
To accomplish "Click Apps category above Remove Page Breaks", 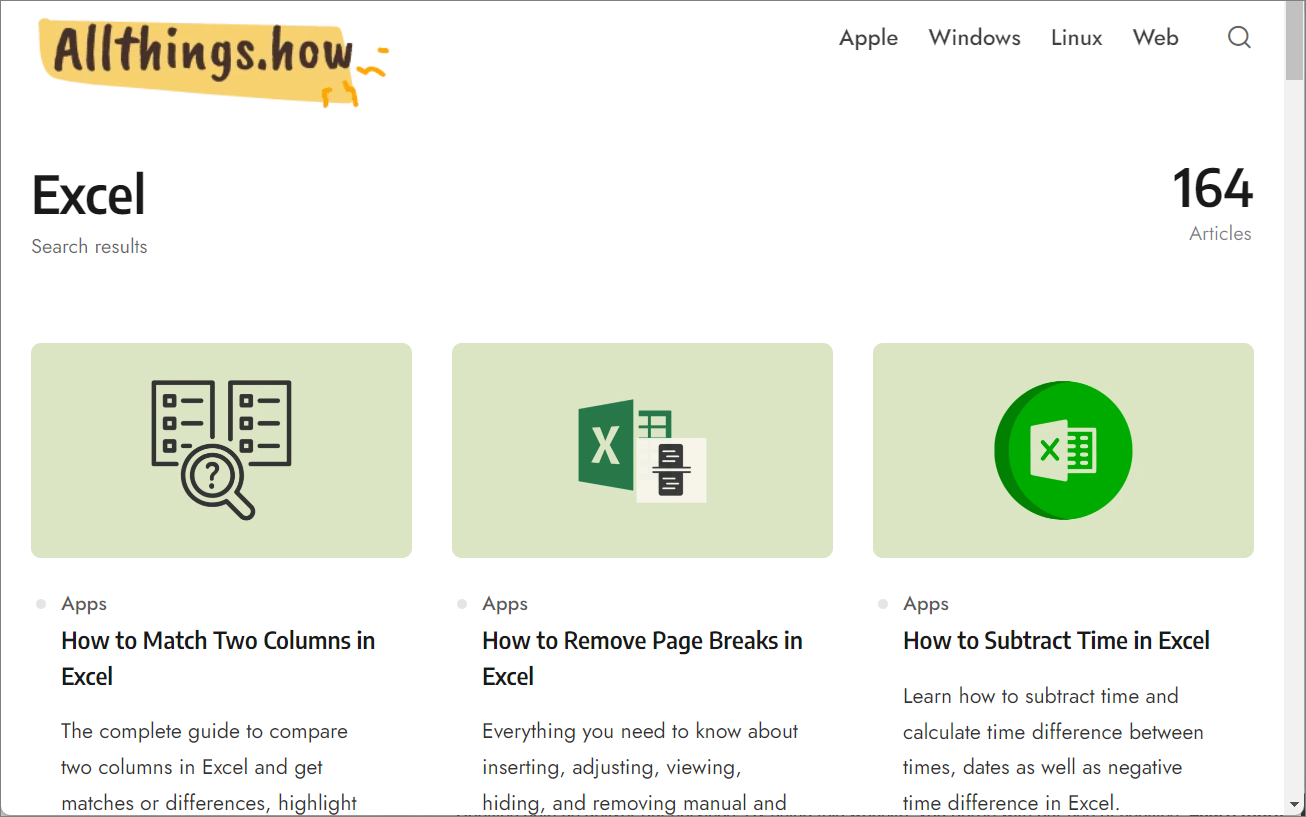I will point(505,604).
